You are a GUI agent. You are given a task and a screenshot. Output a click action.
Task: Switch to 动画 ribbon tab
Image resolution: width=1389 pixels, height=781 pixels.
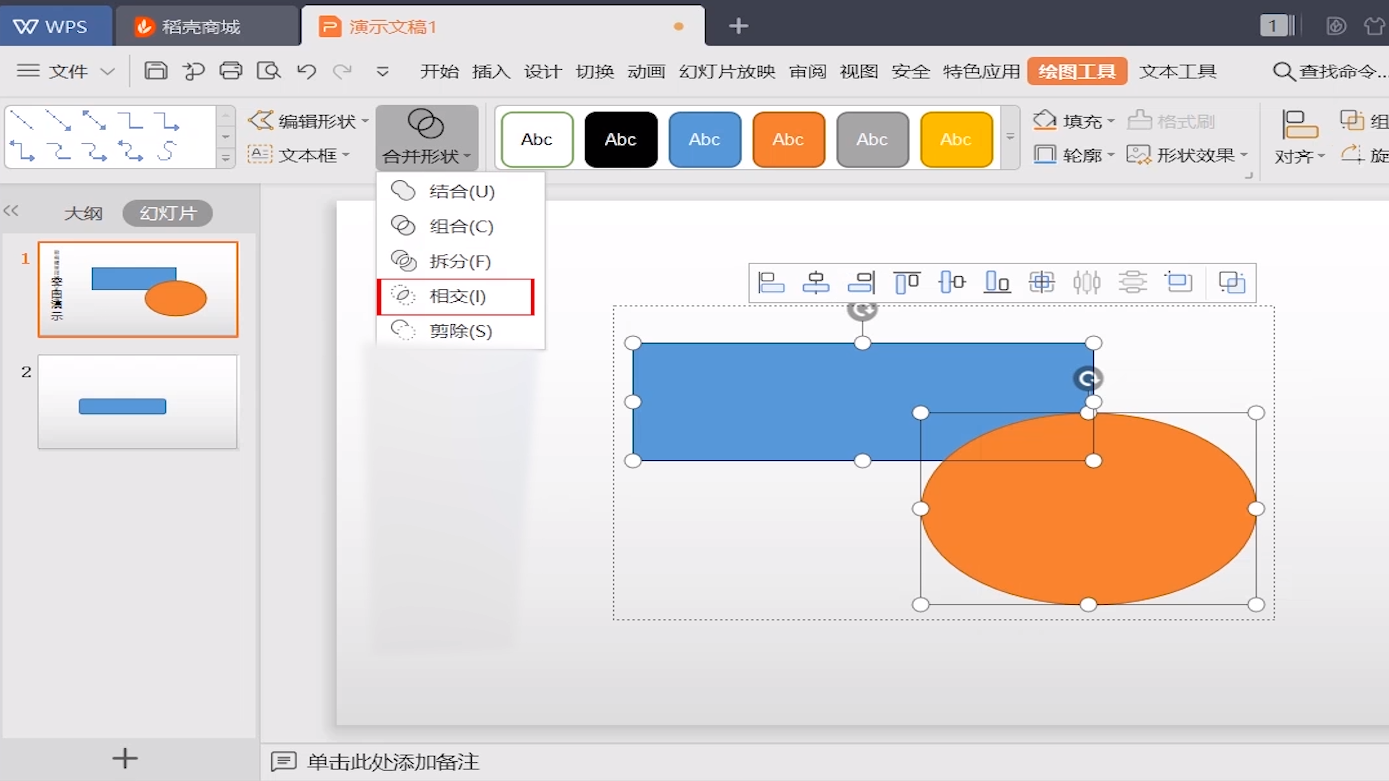point(647,71)
